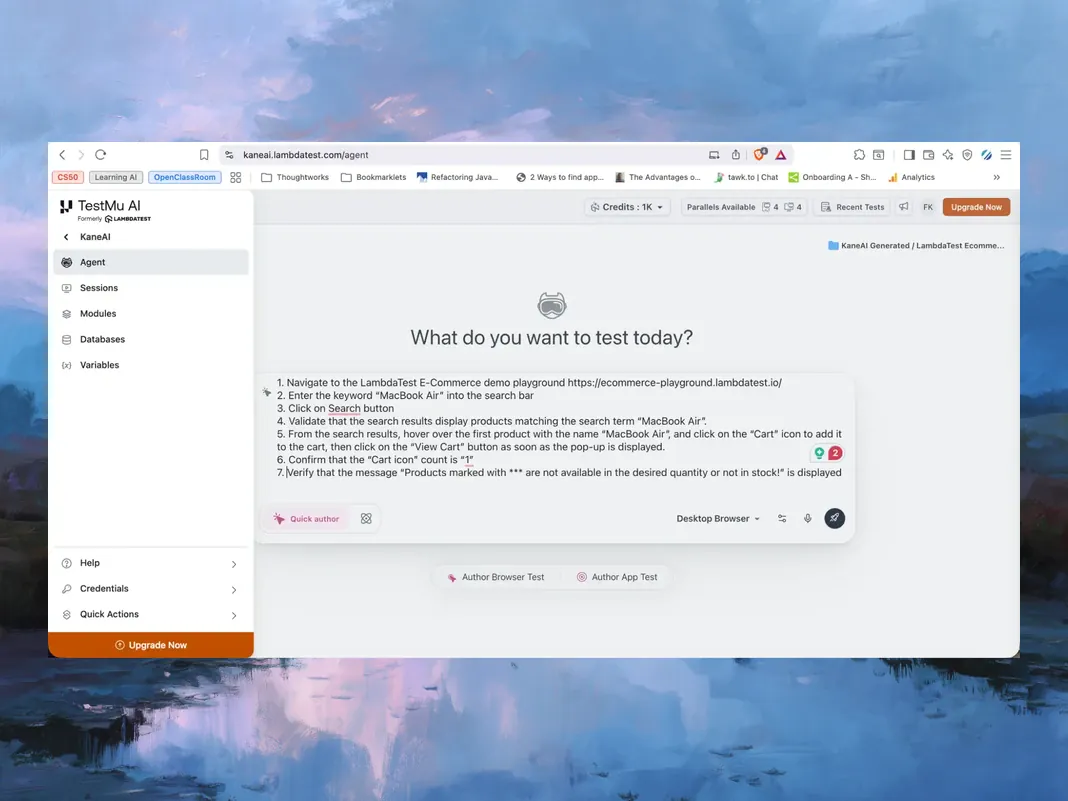Click Recent Tests button

(x=852, y=207)
